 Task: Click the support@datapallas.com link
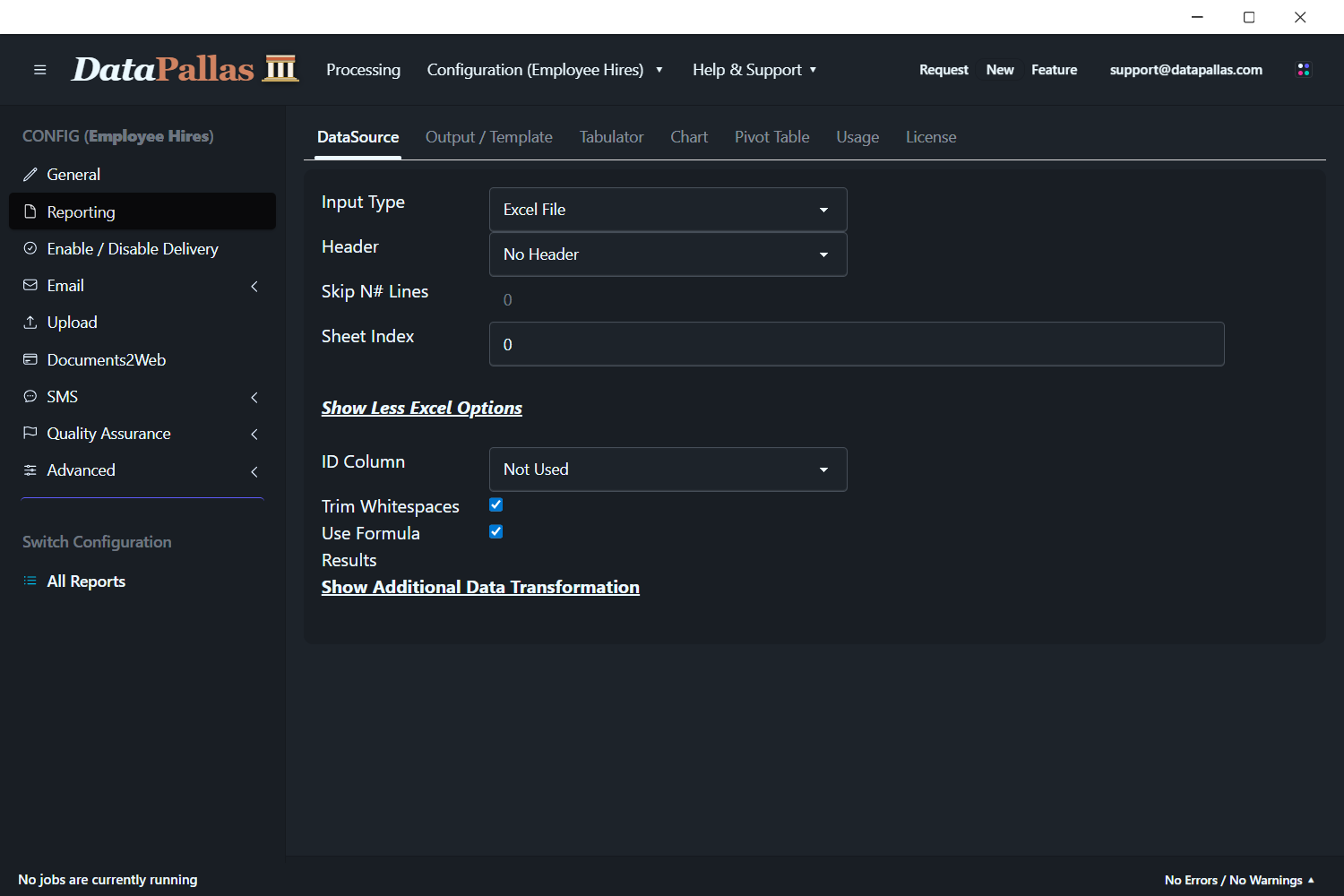pyautogui.click(x=1186, y=70)
